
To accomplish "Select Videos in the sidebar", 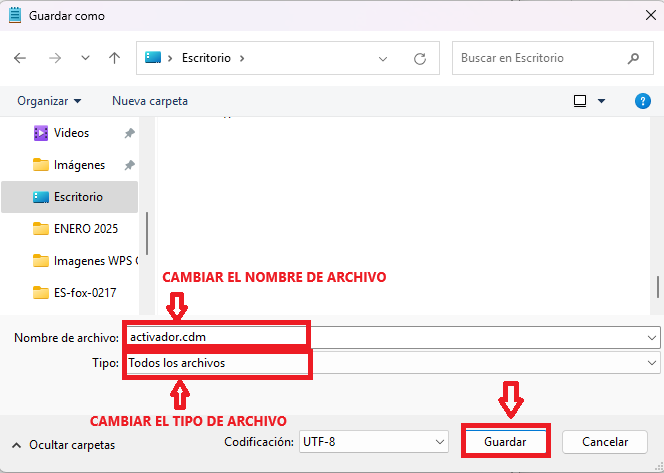I will [x=70, y=133].
